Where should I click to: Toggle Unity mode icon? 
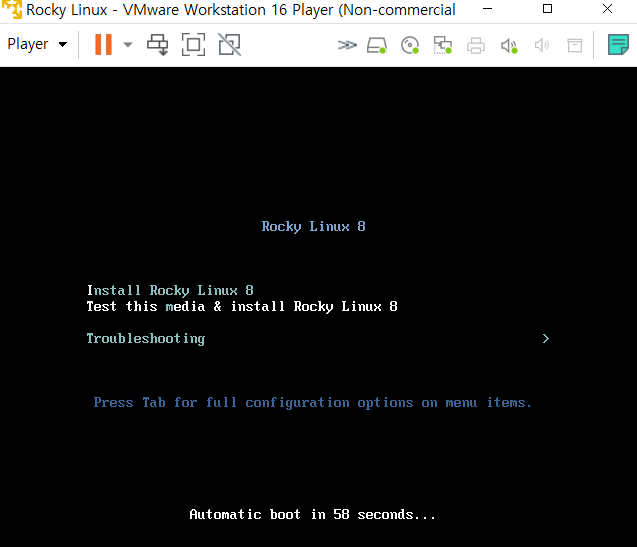[x=230, y=44]
